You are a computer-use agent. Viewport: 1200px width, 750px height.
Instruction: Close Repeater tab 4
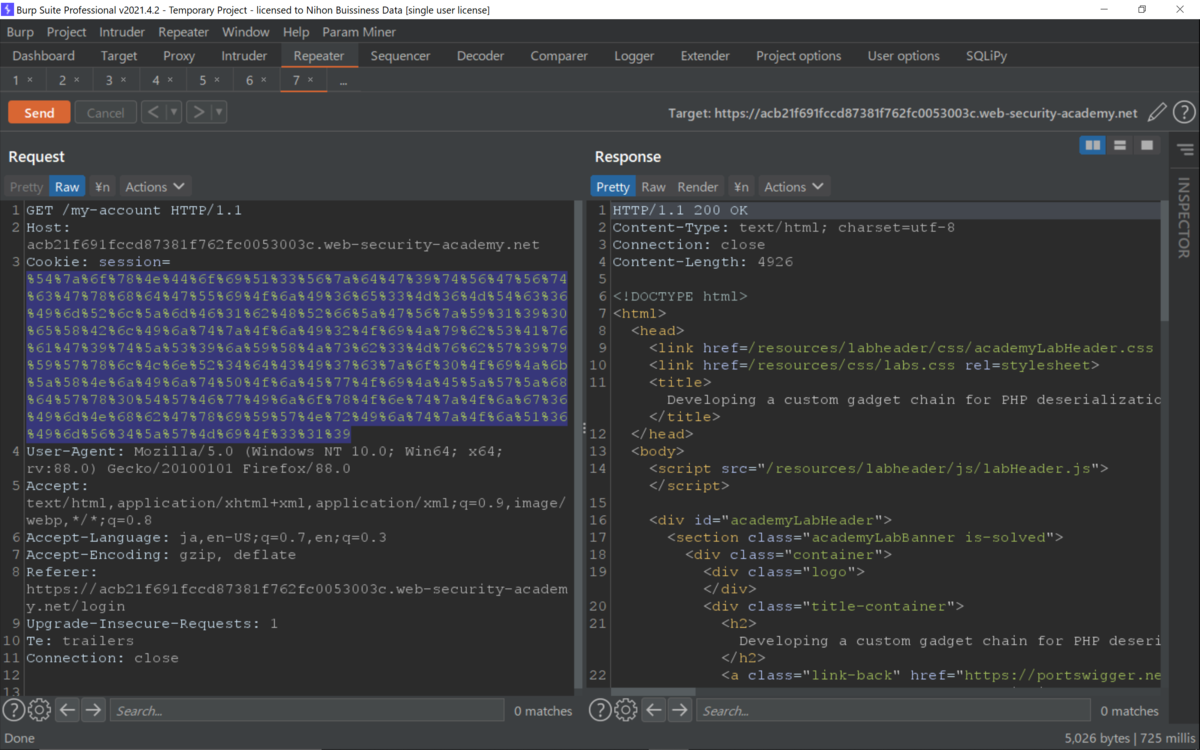click(170, 80)
